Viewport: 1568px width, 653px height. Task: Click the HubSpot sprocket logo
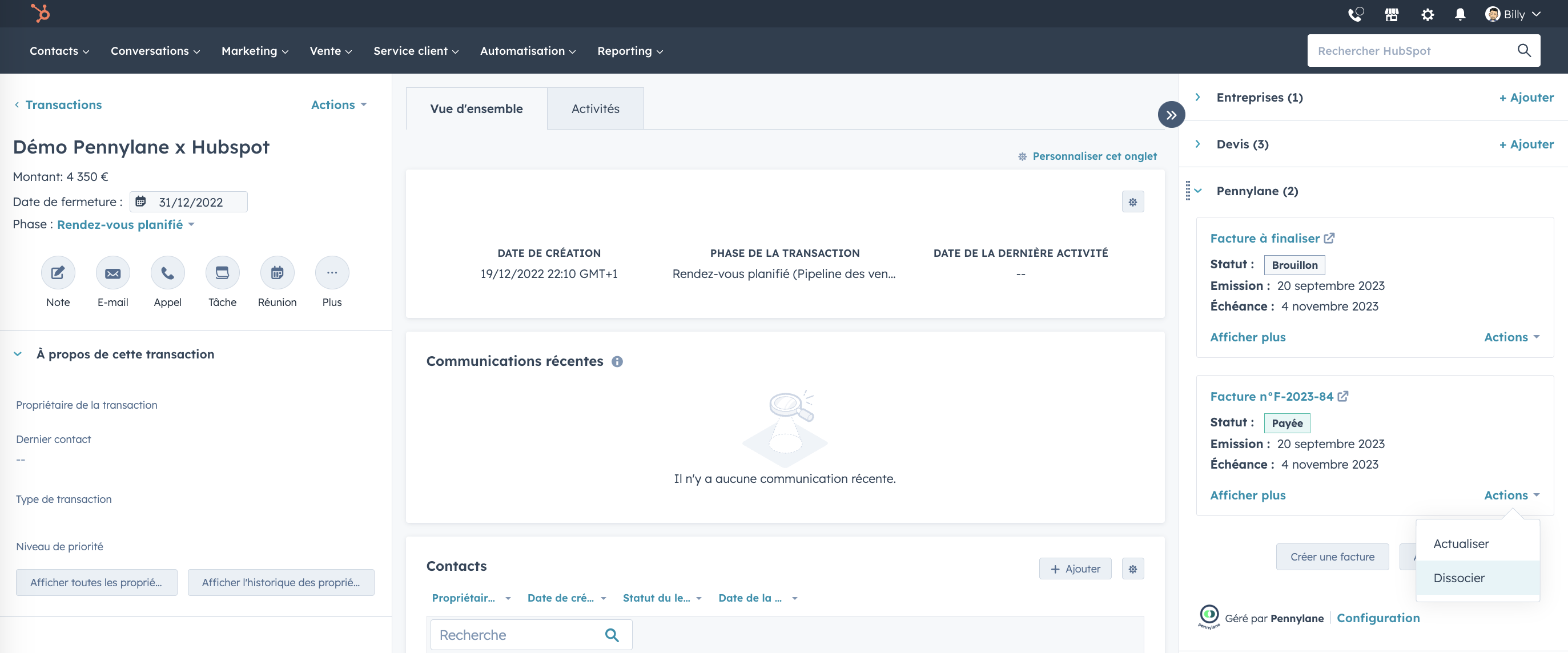pyautogui.click(x=40, y=13)
